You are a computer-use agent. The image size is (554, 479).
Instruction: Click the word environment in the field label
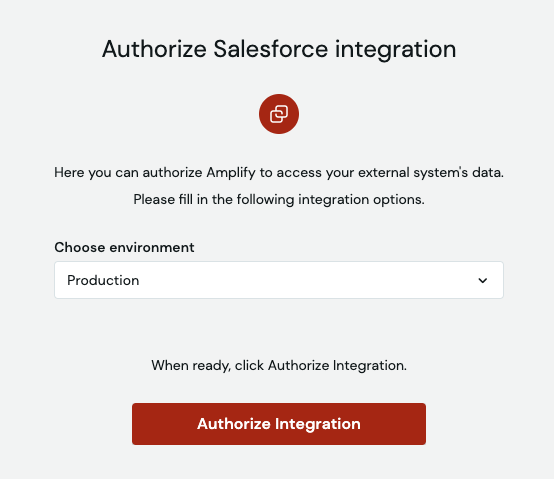pos(152,247)
